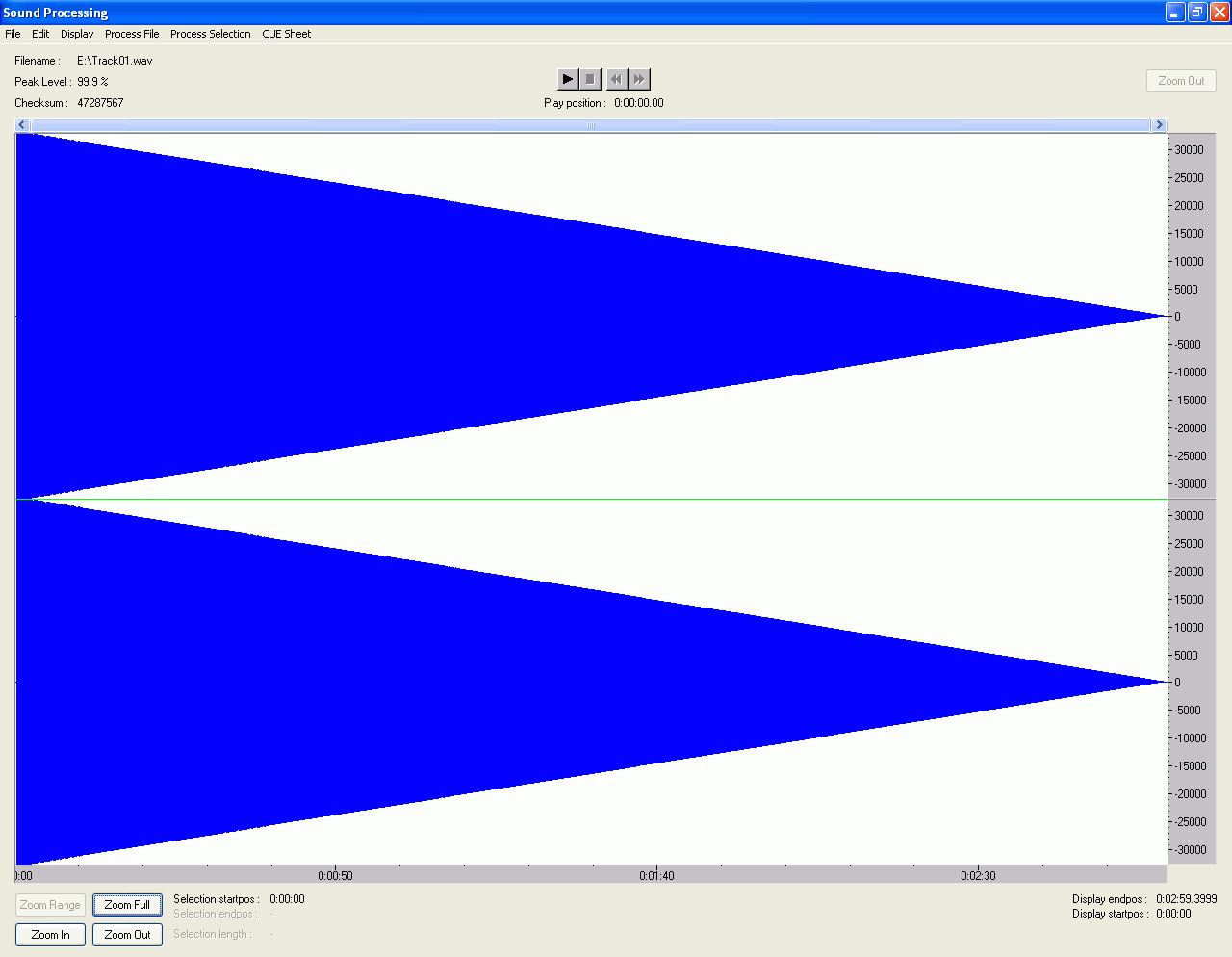Click the Fast Forward button
The height and width of the screenshot is (957, 1232).
[x=639, y=79]
